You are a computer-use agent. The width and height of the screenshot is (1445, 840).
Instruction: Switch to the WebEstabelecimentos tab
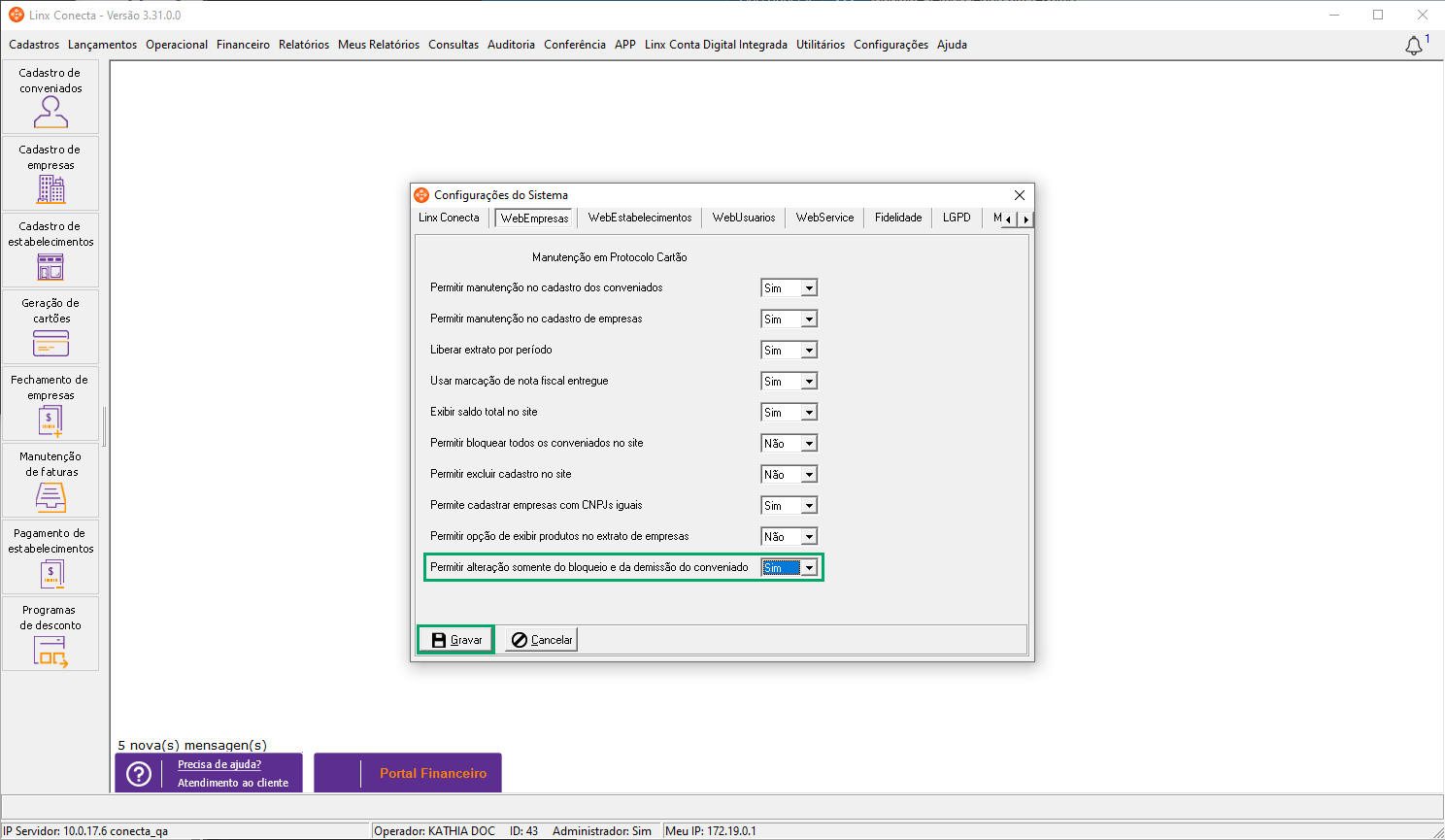tap(640, 218)
